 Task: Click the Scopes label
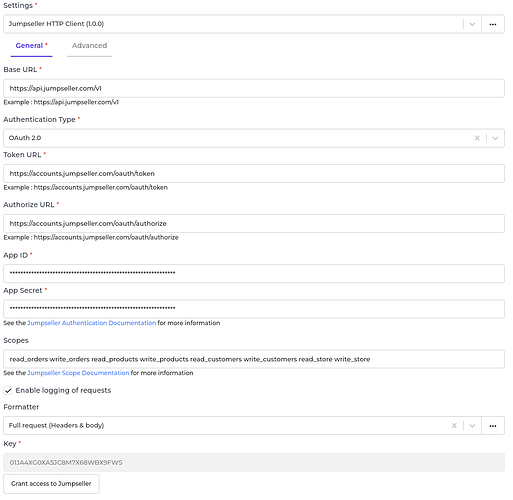coord(16,340)
